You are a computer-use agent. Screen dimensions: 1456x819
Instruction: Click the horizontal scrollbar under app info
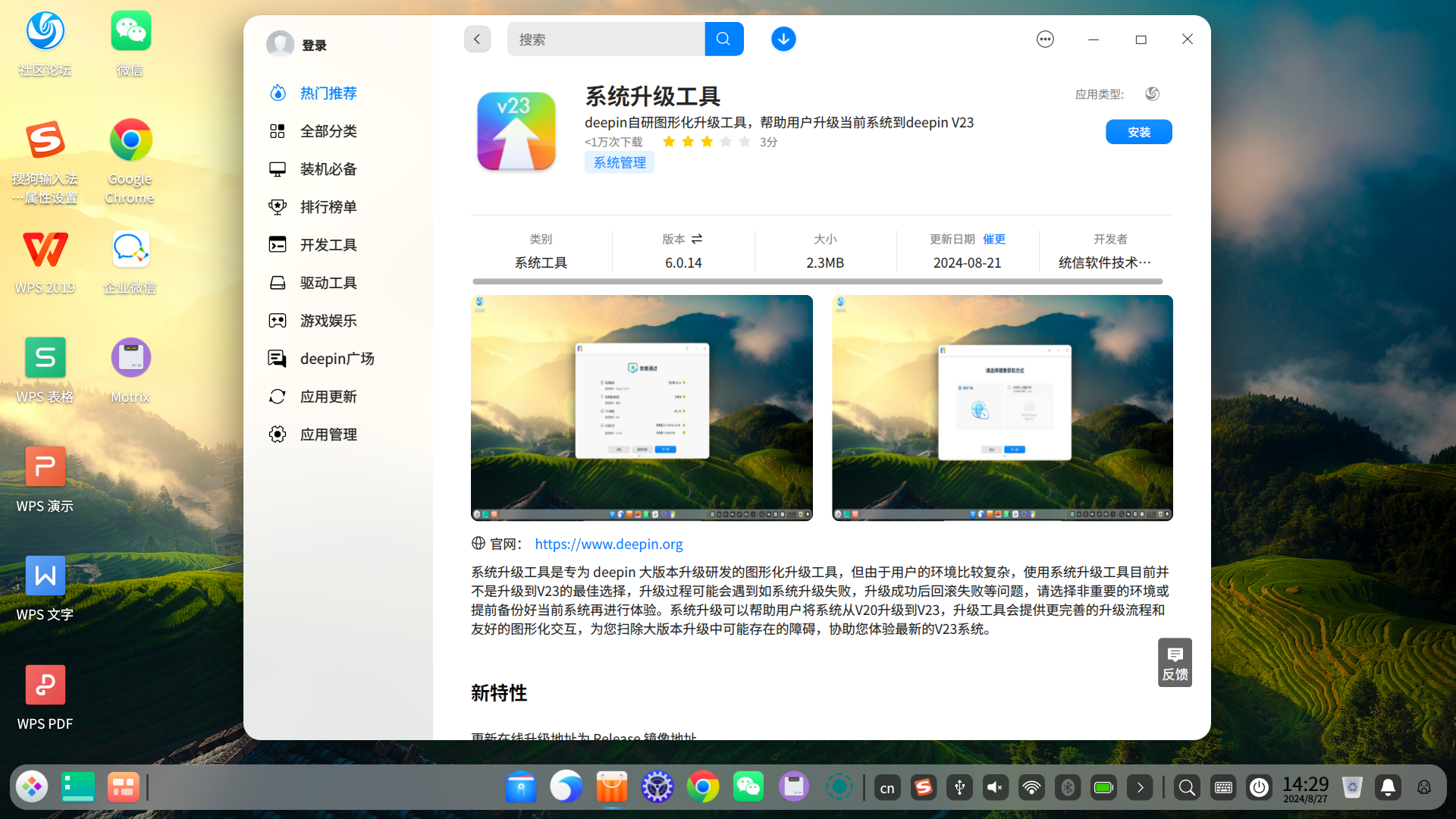[817, 281]
